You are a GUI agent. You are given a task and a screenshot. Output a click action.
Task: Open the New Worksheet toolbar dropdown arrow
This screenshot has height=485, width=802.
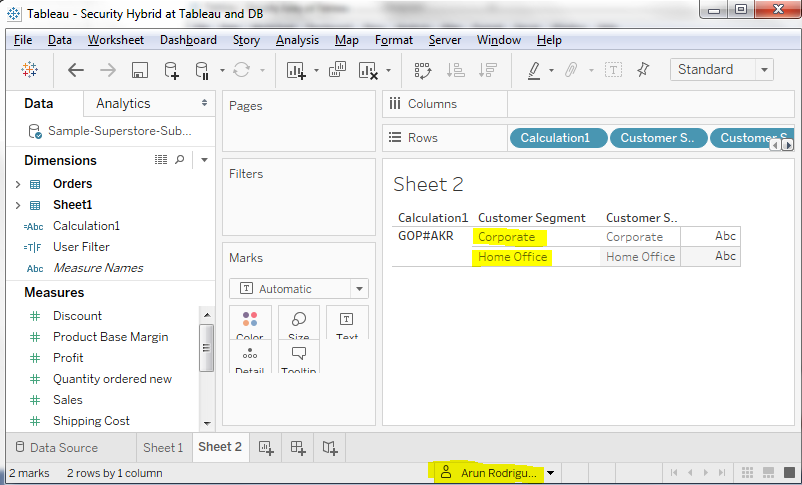click(x=316, y=71)
